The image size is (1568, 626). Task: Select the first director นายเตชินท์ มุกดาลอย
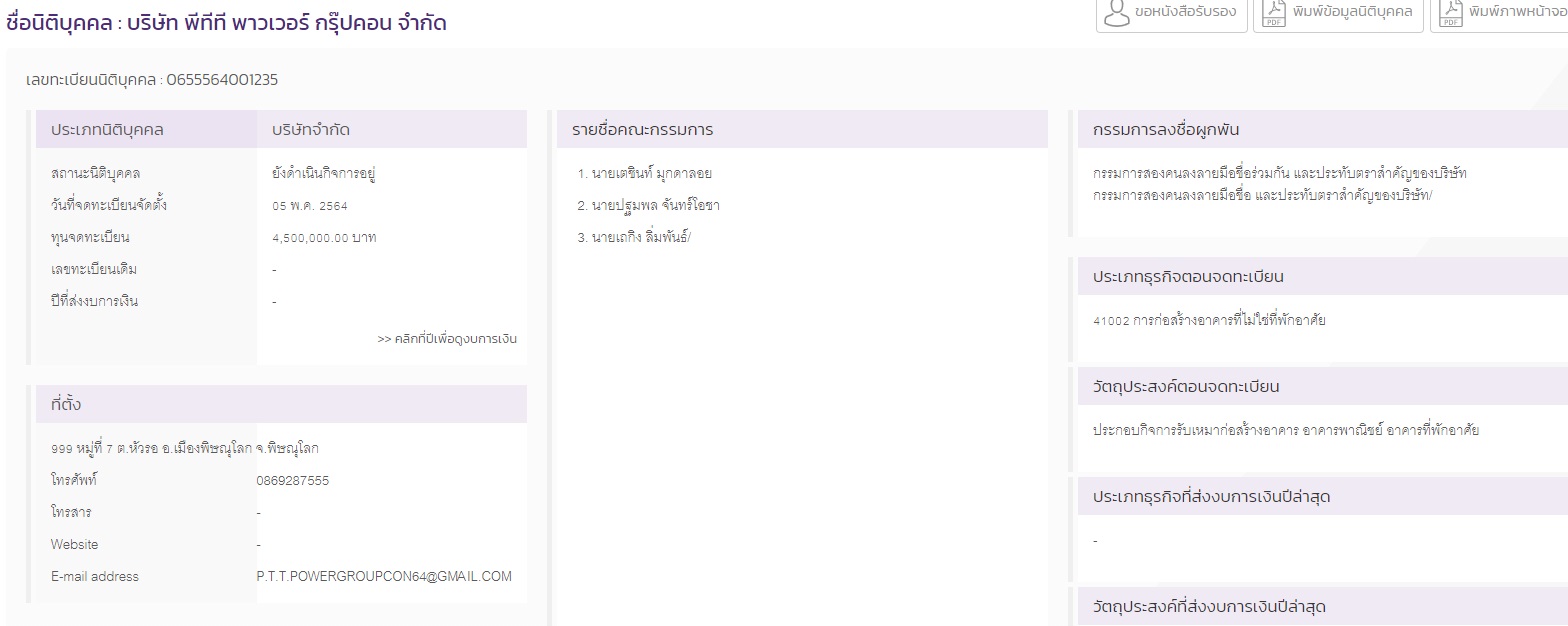(645, 173)
